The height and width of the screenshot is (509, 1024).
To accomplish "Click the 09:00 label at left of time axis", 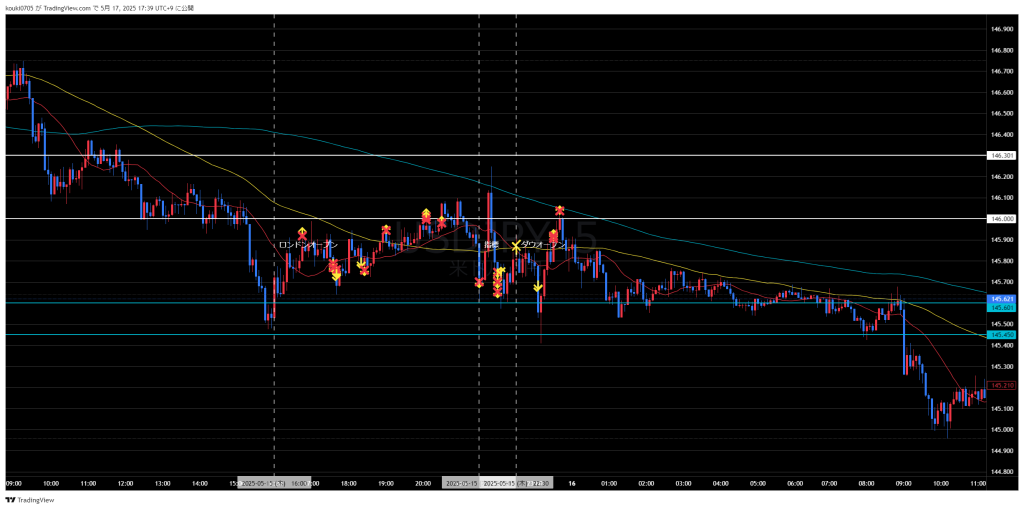I will [x=13, y=483].
